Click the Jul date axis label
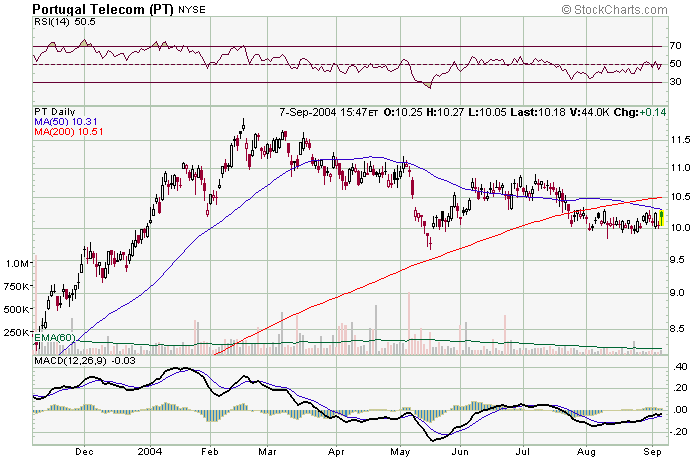 523,452
